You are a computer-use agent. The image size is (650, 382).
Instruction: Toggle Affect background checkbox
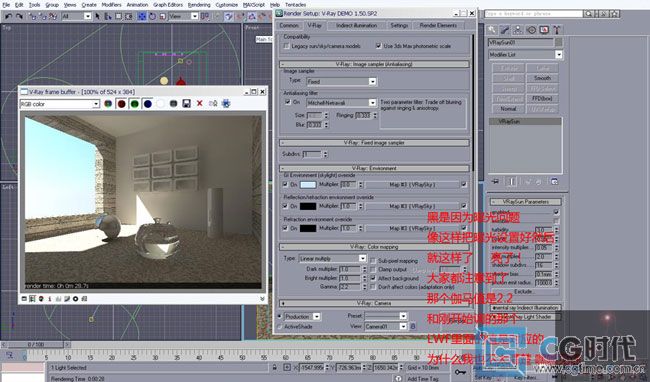373,278
